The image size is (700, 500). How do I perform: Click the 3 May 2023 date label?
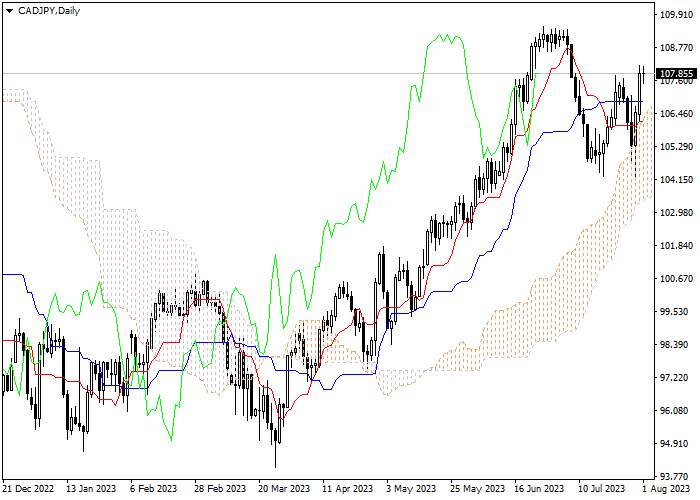[411, 488]
